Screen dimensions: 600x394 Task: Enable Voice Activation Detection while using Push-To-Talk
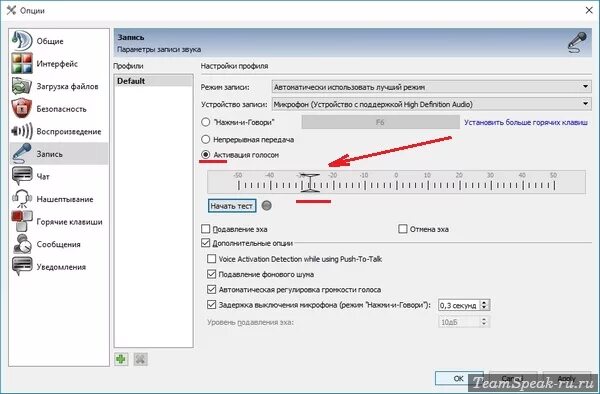tap(211, 259)
